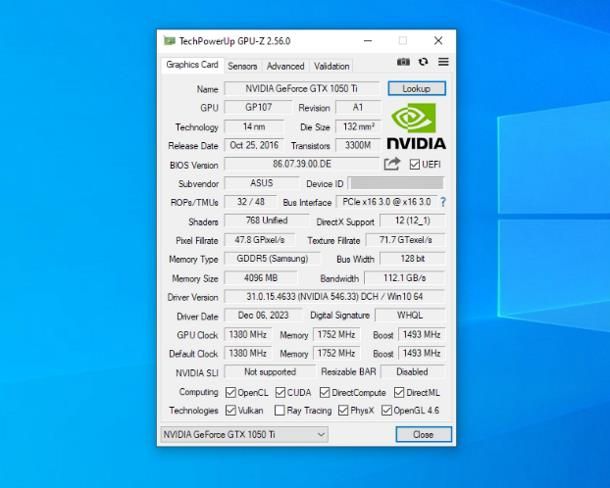Switch to the Graphics Card tab
610x488 pixels.
pos(192,65)
